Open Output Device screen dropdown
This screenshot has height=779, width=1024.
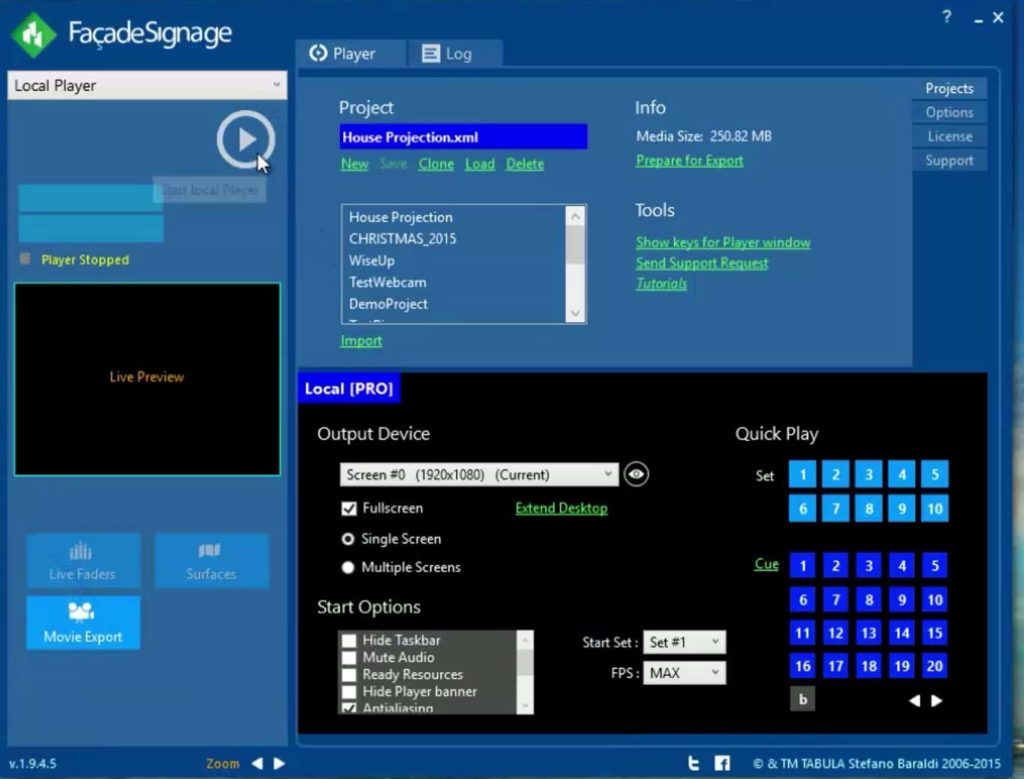479,474
